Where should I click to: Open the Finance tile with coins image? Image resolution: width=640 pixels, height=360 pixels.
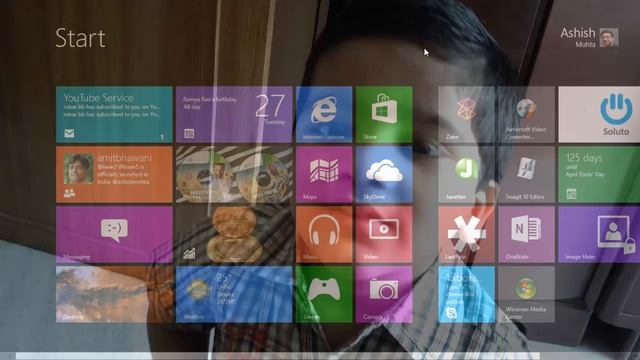pos(234,234)
